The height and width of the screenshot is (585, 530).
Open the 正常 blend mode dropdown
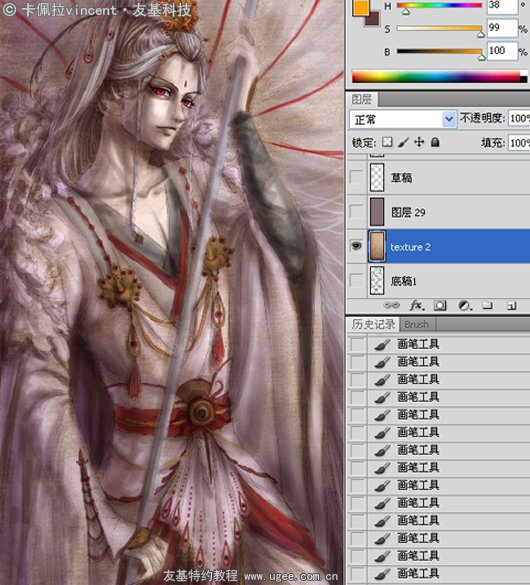(x=402, y=120)
